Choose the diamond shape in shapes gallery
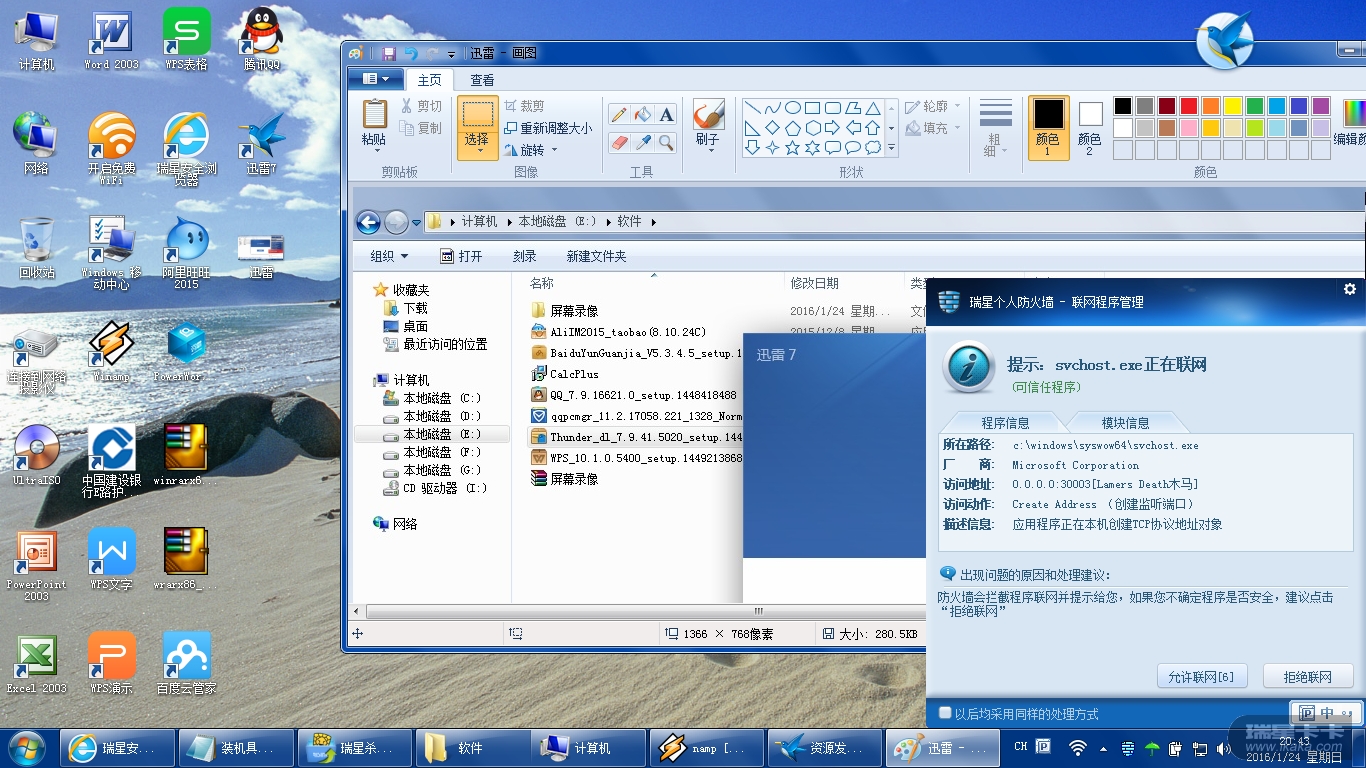 point(772,128)
